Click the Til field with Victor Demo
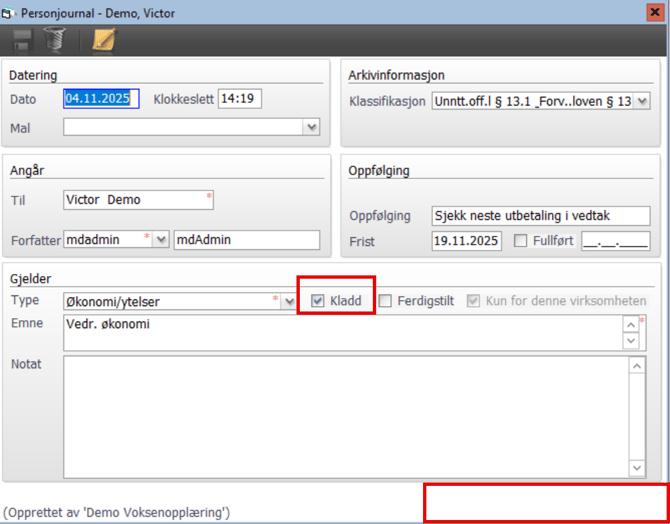Image resolution: width=670 pixels, height=524 pixels. (x=135, y=200)
